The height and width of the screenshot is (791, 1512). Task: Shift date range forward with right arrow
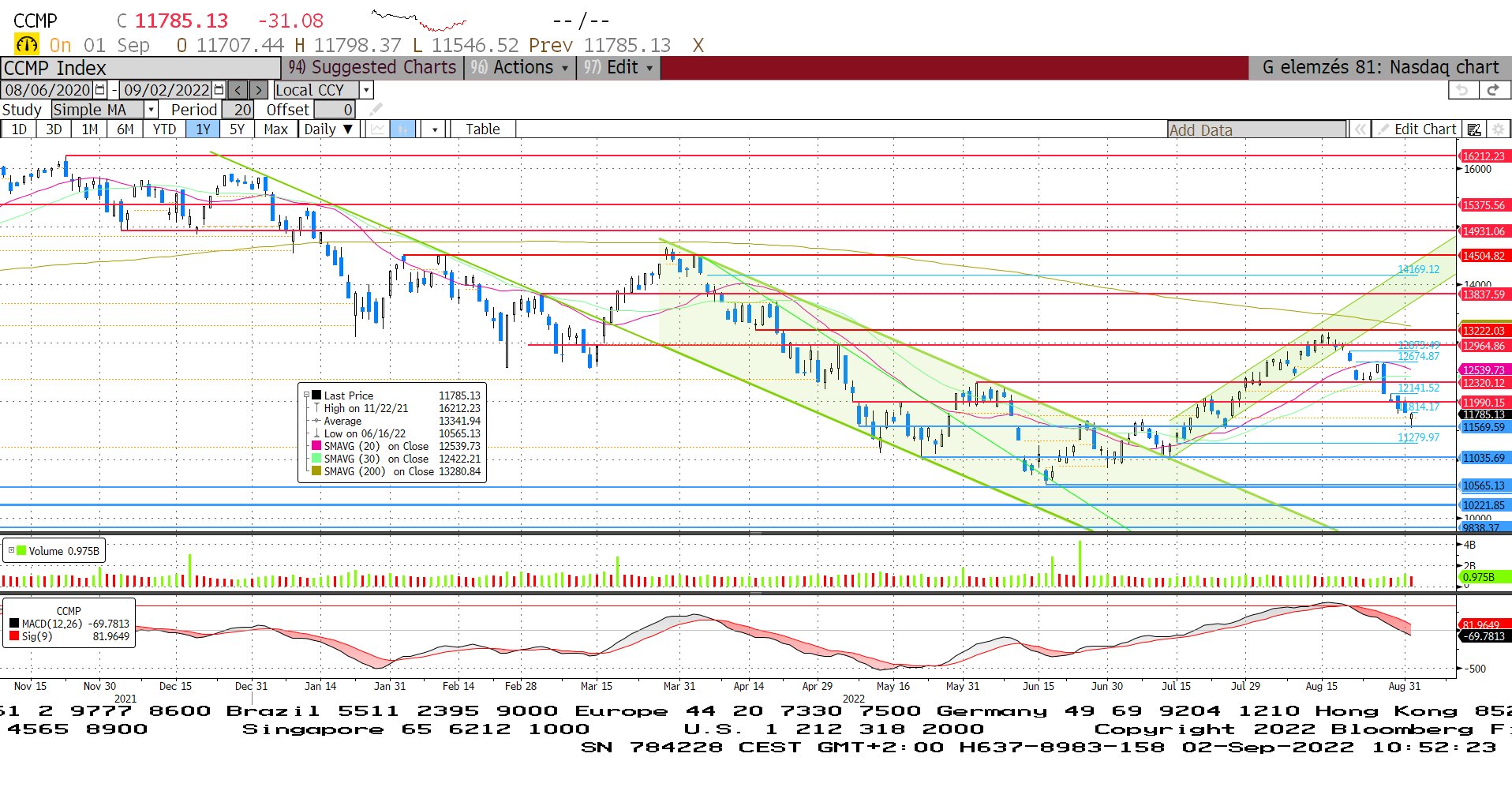coord(259,90)
